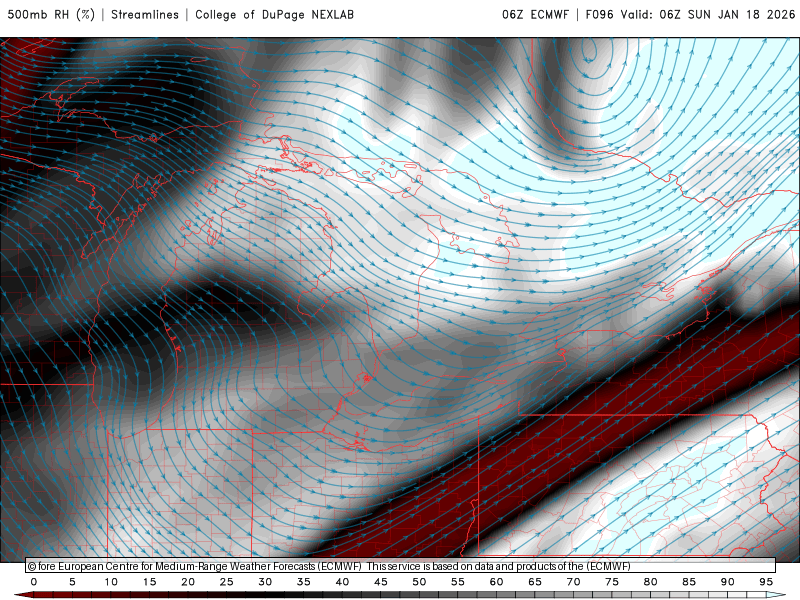This screenshot has height=600, width=800.
Task: Click the '75' color scale label
Action: (x=612, y=582)
